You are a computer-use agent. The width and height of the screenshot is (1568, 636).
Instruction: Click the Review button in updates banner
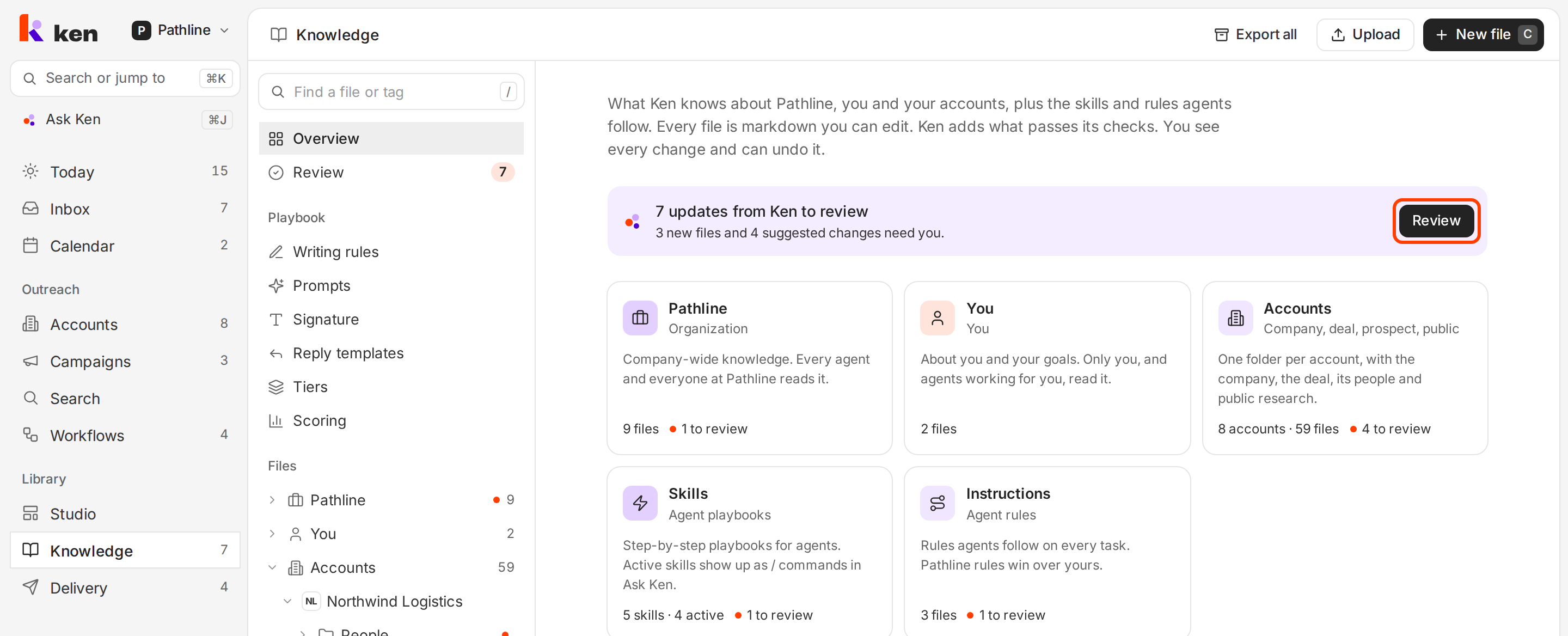tap(1436, 221)
